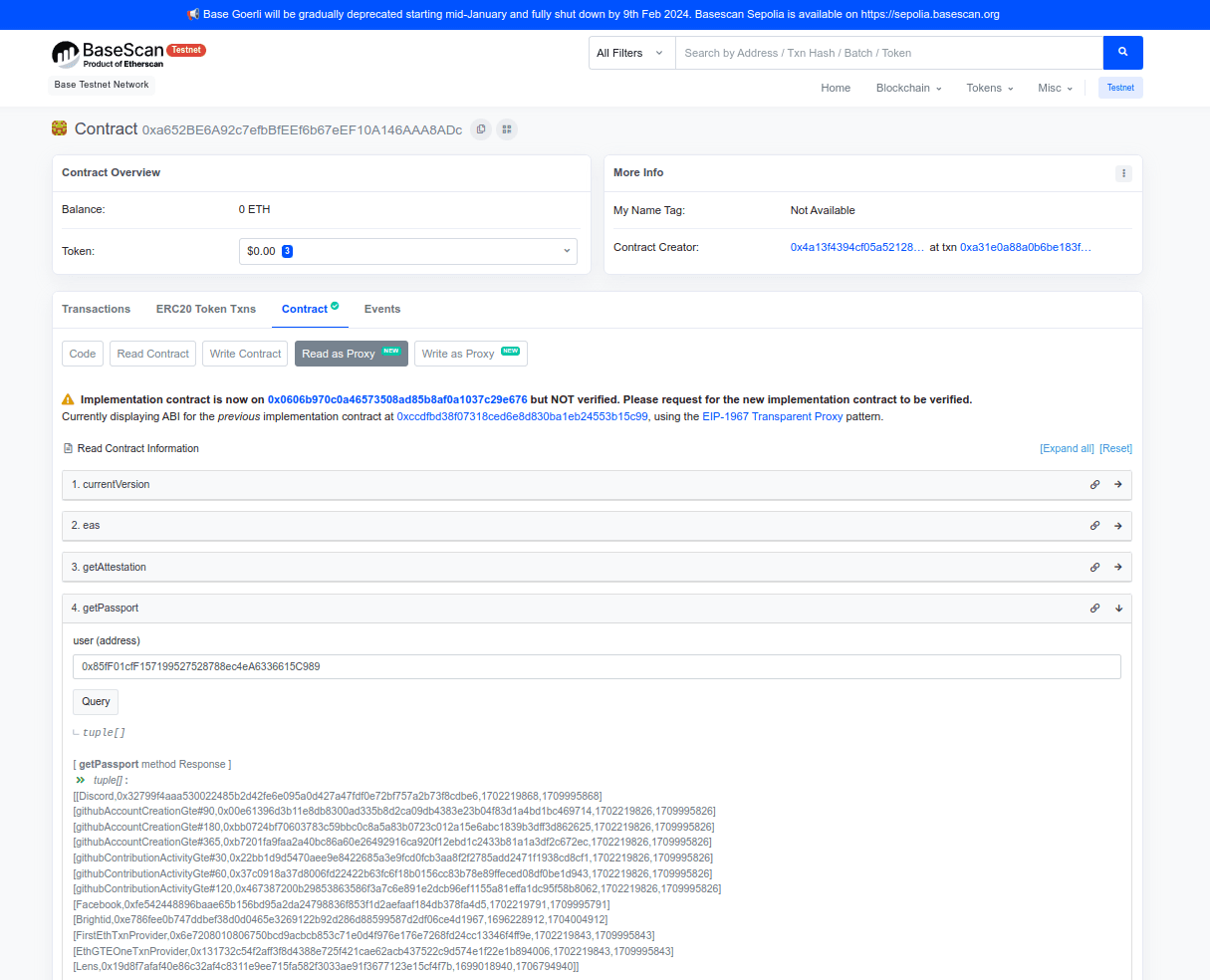Copy permalink for the getPassport method
Image resolution: width=1210 pixels, height=980 pixels.
1094,608
